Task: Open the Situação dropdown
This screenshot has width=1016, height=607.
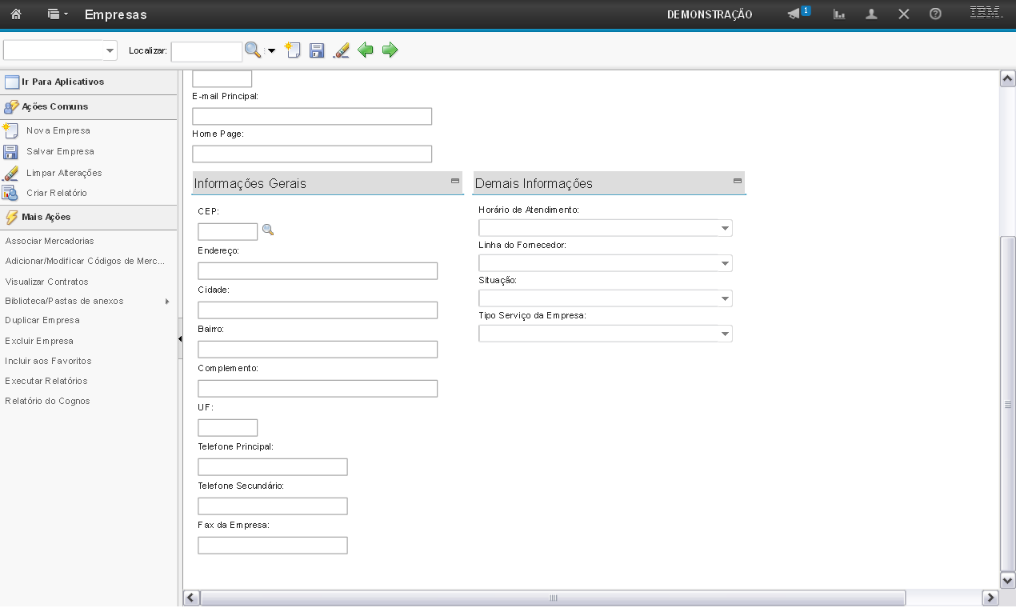Action: 726,299
